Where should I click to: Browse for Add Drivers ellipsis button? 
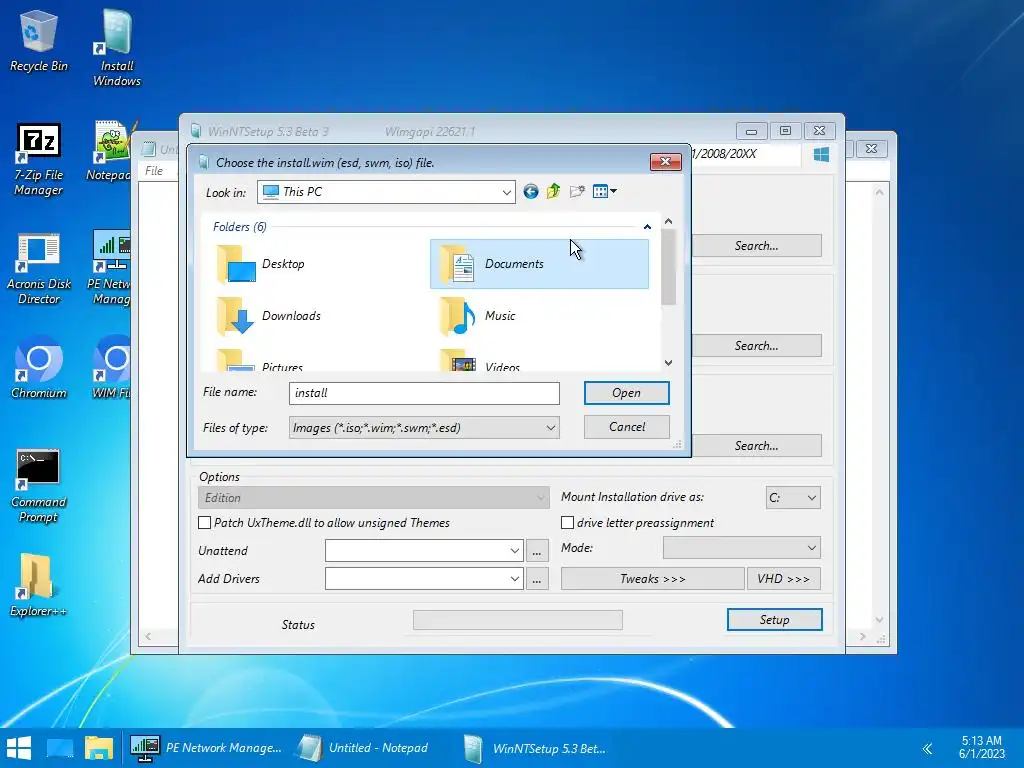[x=536, y=579]
